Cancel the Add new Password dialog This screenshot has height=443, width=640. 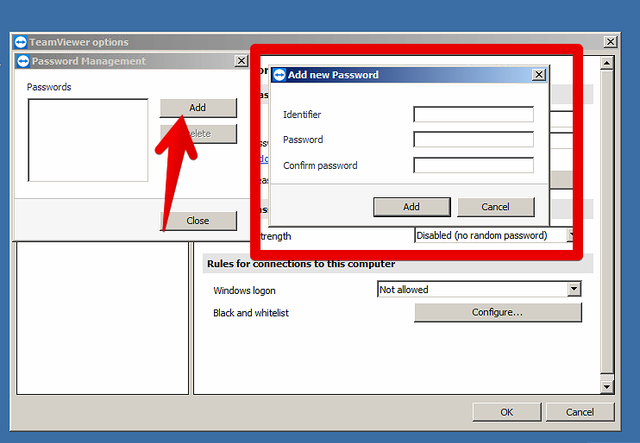[496, 207]
